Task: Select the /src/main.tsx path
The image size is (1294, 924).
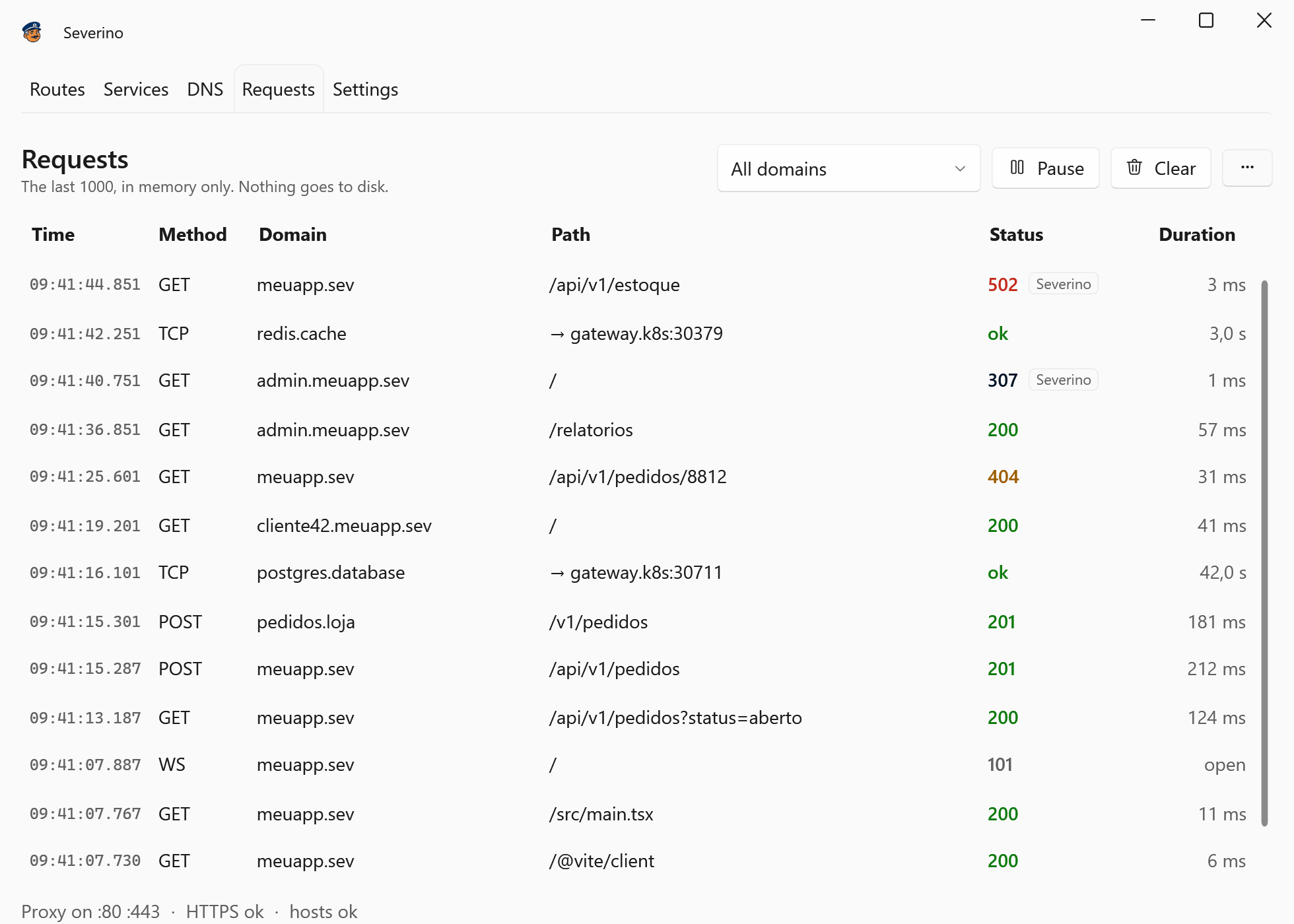Action: (601, 814)
